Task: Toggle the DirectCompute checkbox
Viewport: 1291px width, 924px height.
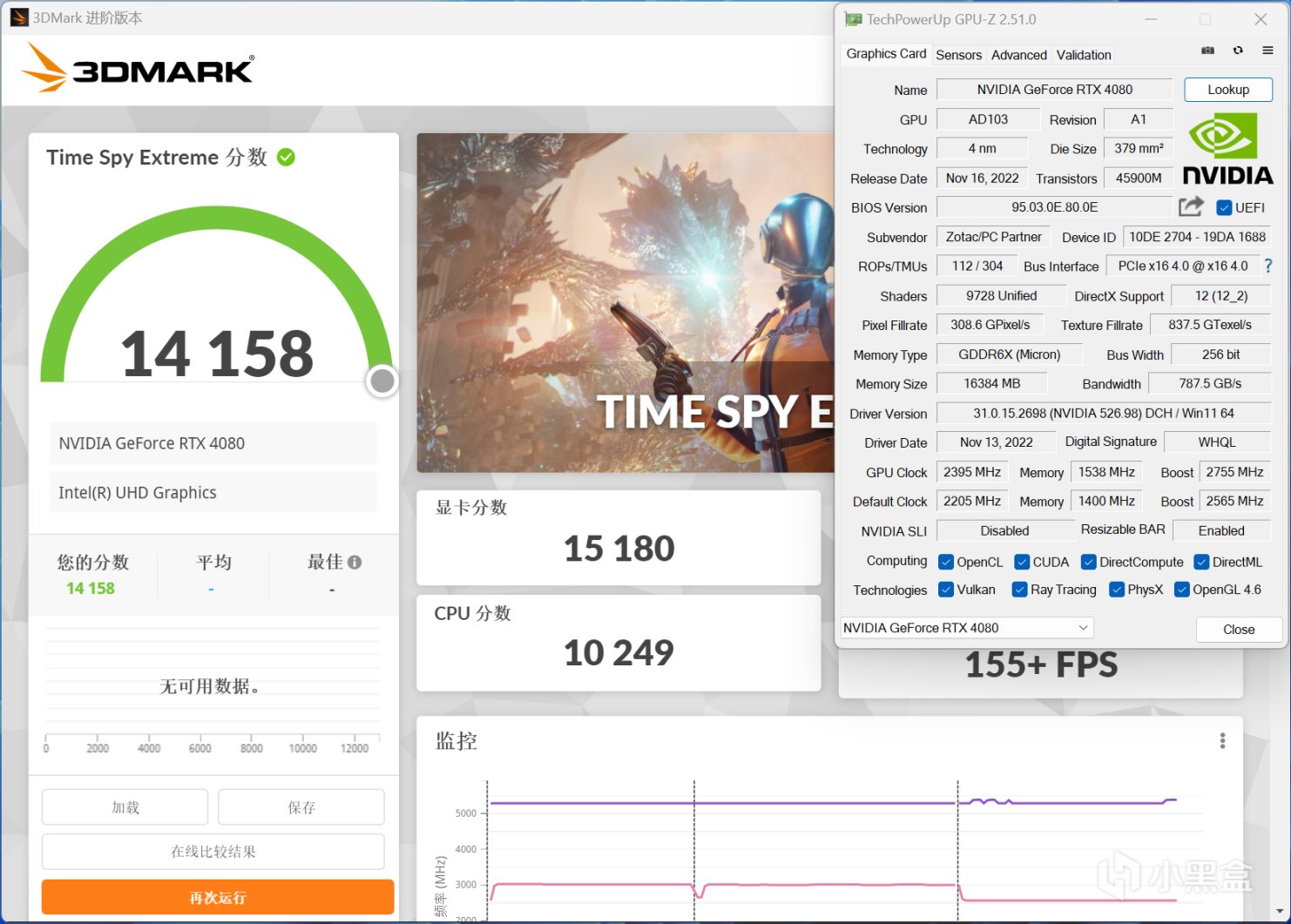Action: [x=1088, y=562]
